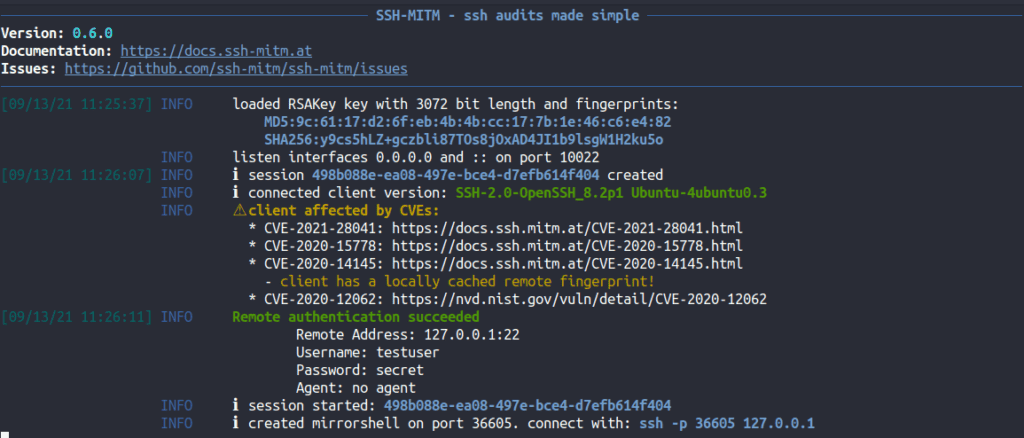Open the CVE-2021-28041 docs URL

pyautogui.click(x=568, y=228)
